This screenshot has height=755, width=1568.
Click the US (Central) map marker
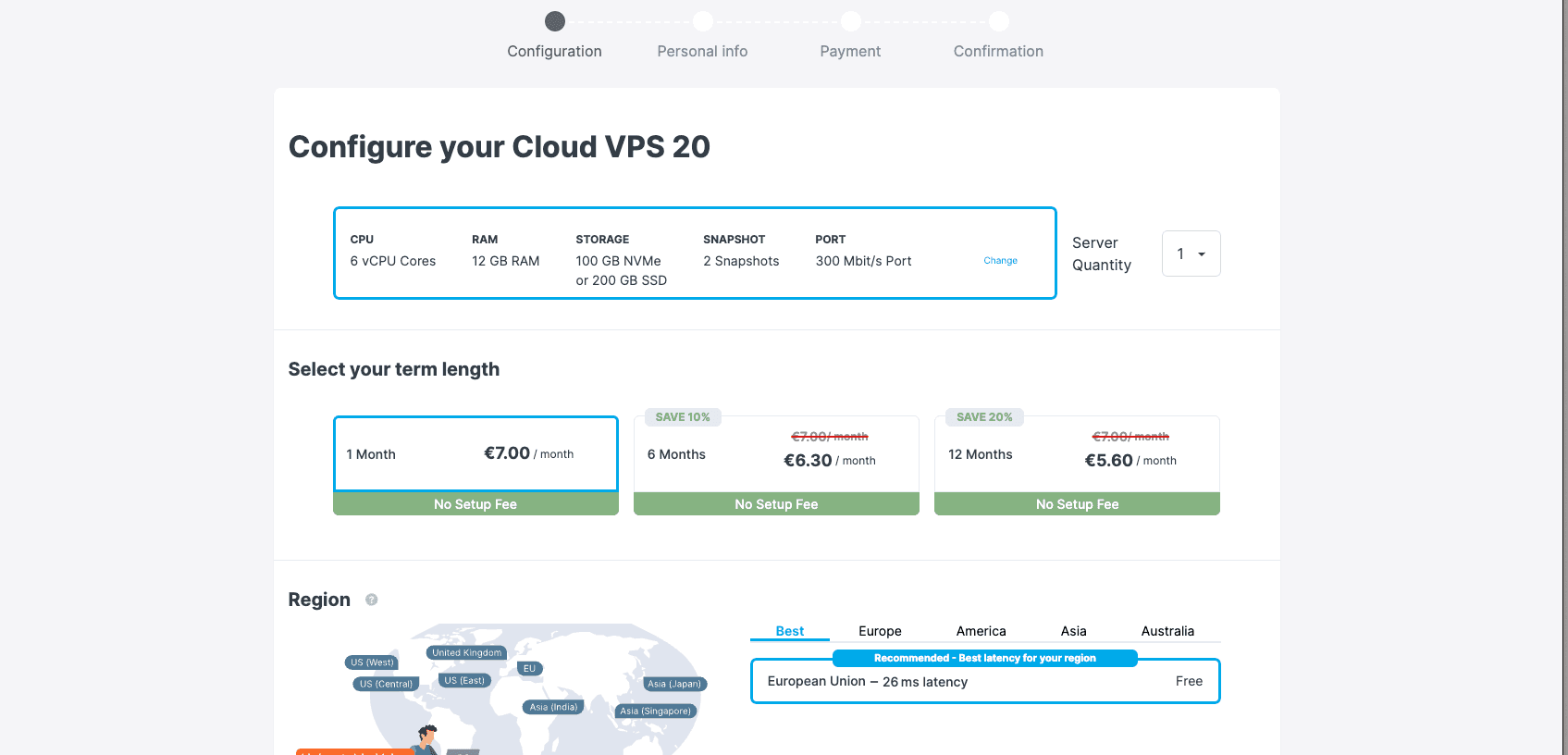[385, 683]
